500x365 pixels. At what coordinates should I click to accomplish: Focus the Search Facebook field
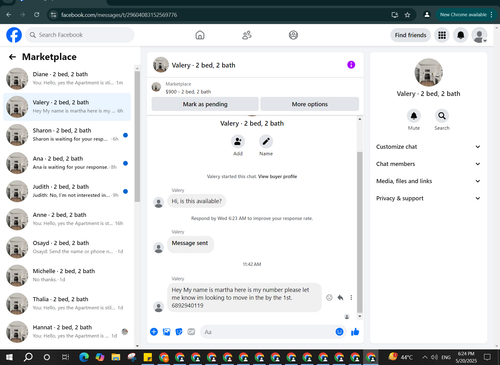(80, 35)
